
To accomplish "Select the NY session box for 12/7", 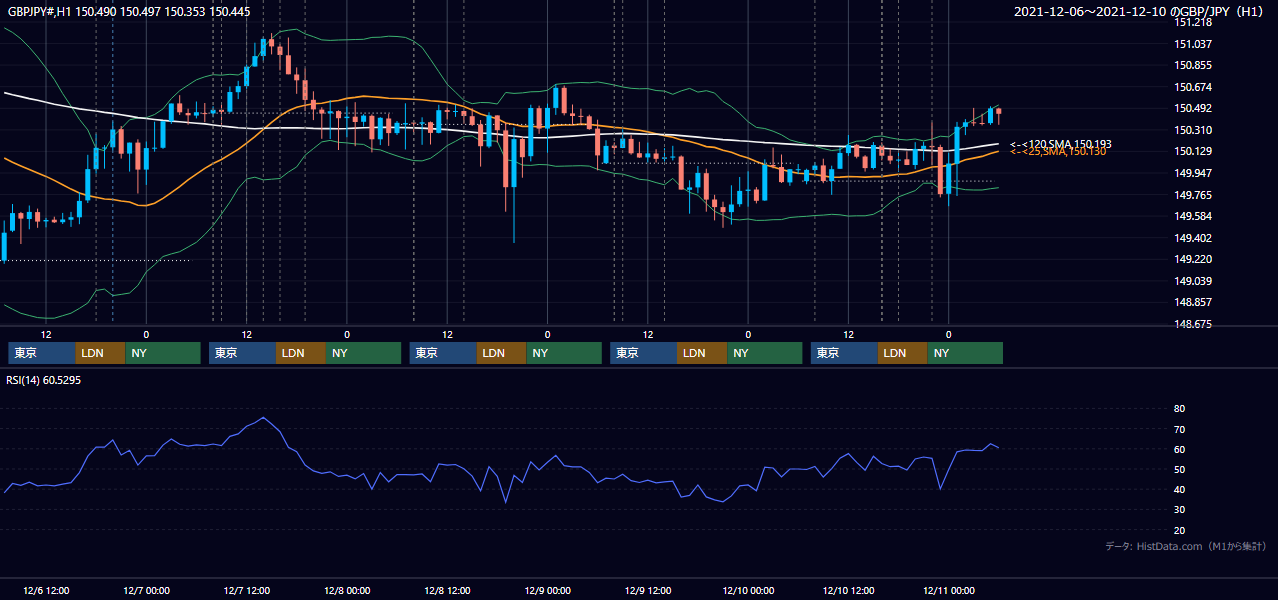I will tap(363, 353).
